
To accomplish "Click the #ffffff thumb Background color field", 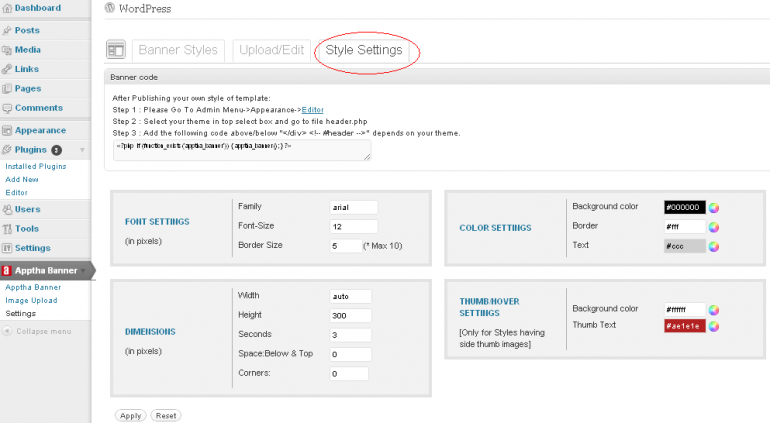I will point(685,310).
